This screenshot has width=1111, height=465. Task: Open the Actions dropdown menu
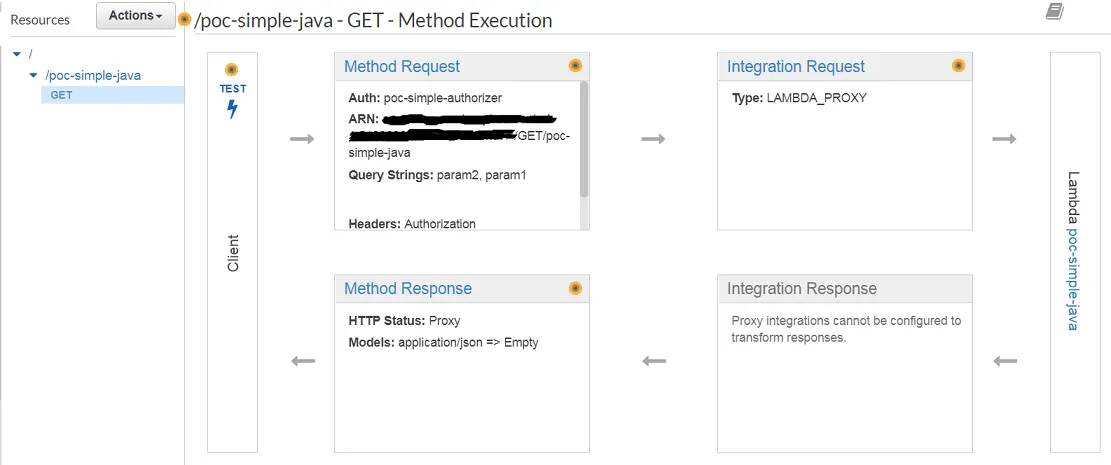click(x=136, y=16)
